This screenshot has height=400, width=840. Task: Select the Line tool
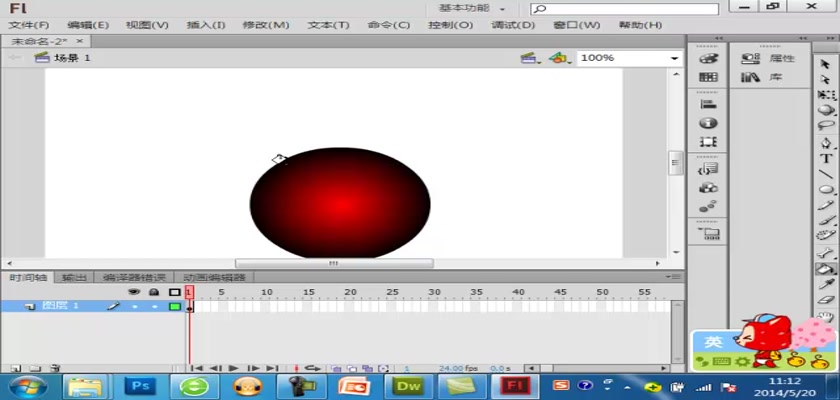[x=826, y=174]
